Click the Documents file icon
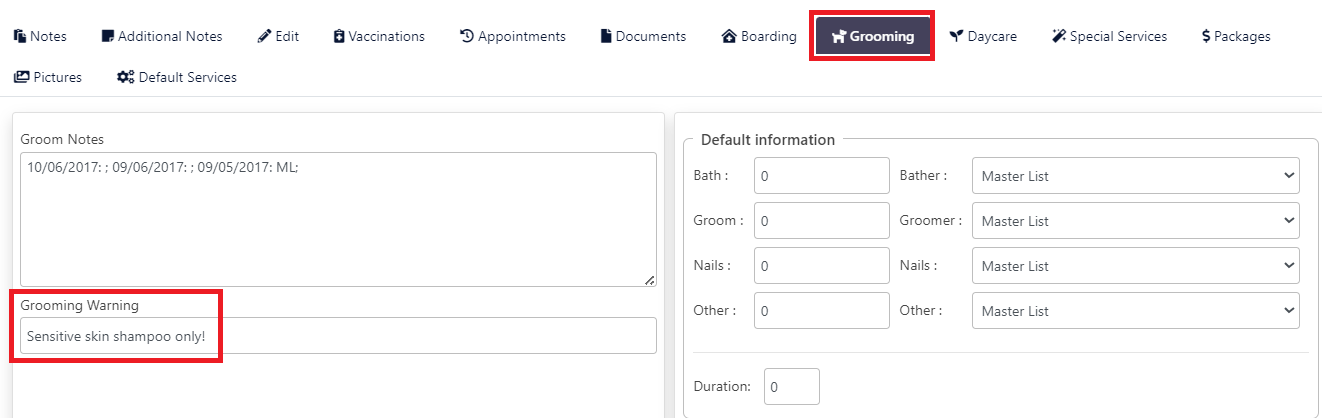The image size is (1322, 418). (606, 36)
